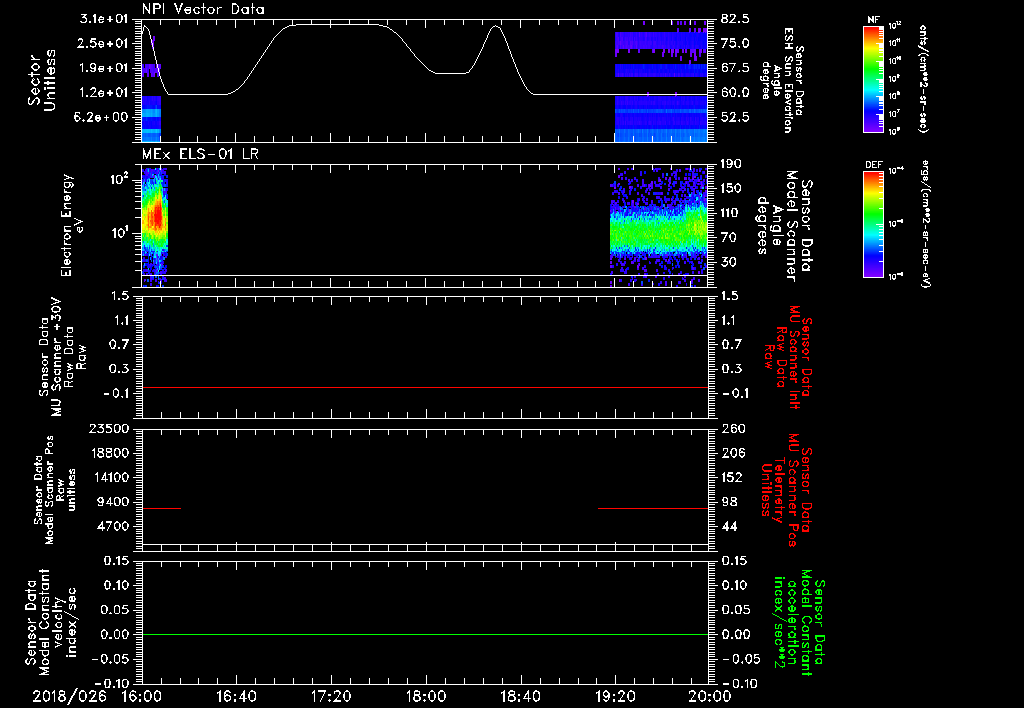Click the '9400' scanner position tick
The height and width of the screenshot is (708, 1024).
pos(113,502)
